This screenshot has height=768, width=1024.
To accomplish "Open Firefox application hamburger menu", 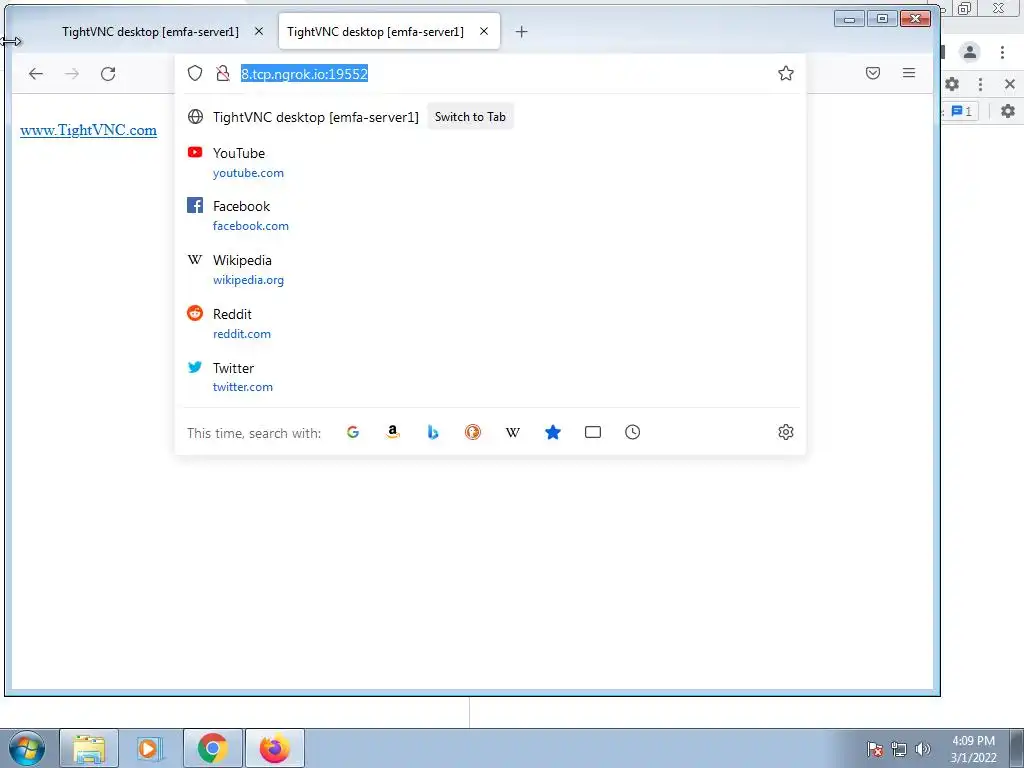I will (908, 73).
